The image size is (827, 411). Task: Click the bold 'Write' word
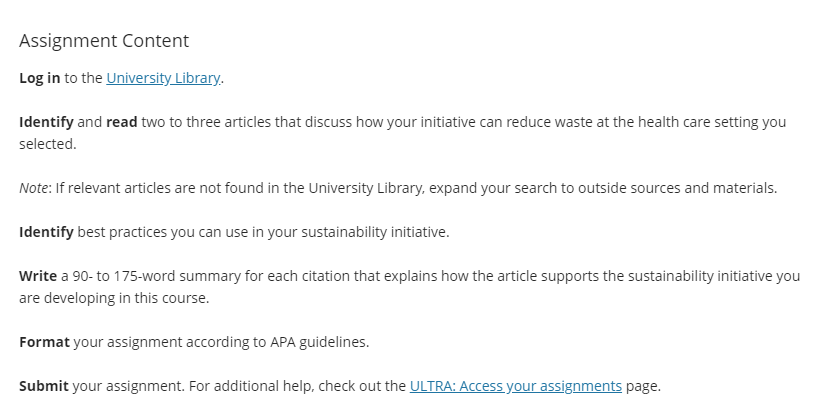click(x=38, y=276)
